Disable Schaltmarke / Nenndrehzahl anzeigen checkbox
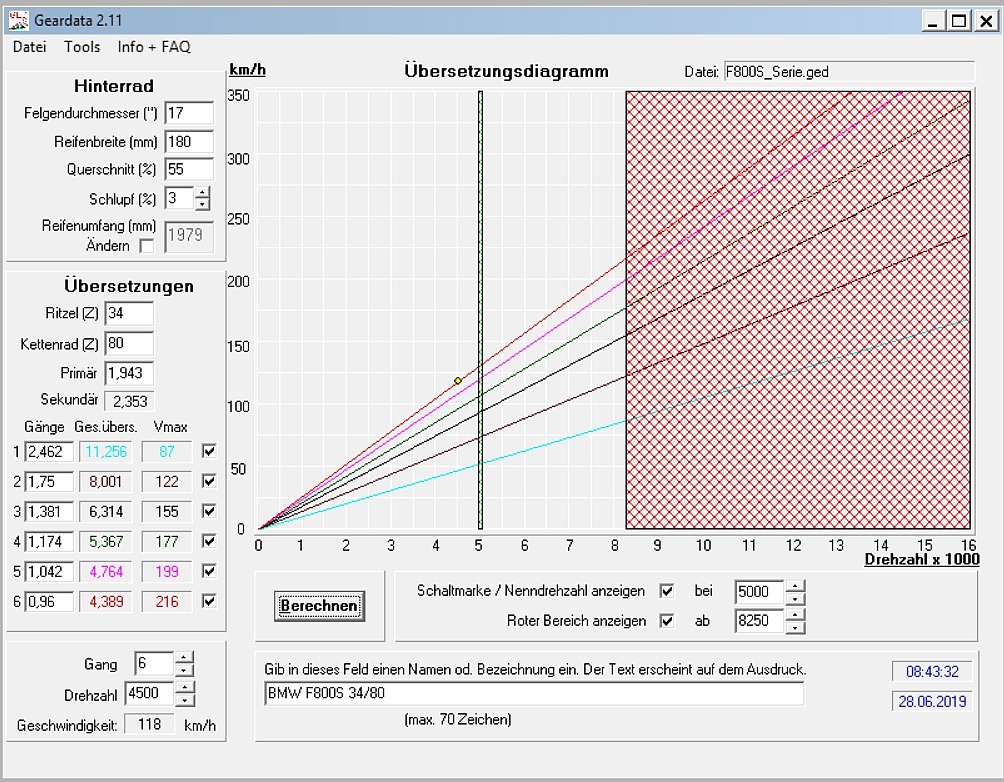Screen dimensions: 1004x782 pos(667,591)
